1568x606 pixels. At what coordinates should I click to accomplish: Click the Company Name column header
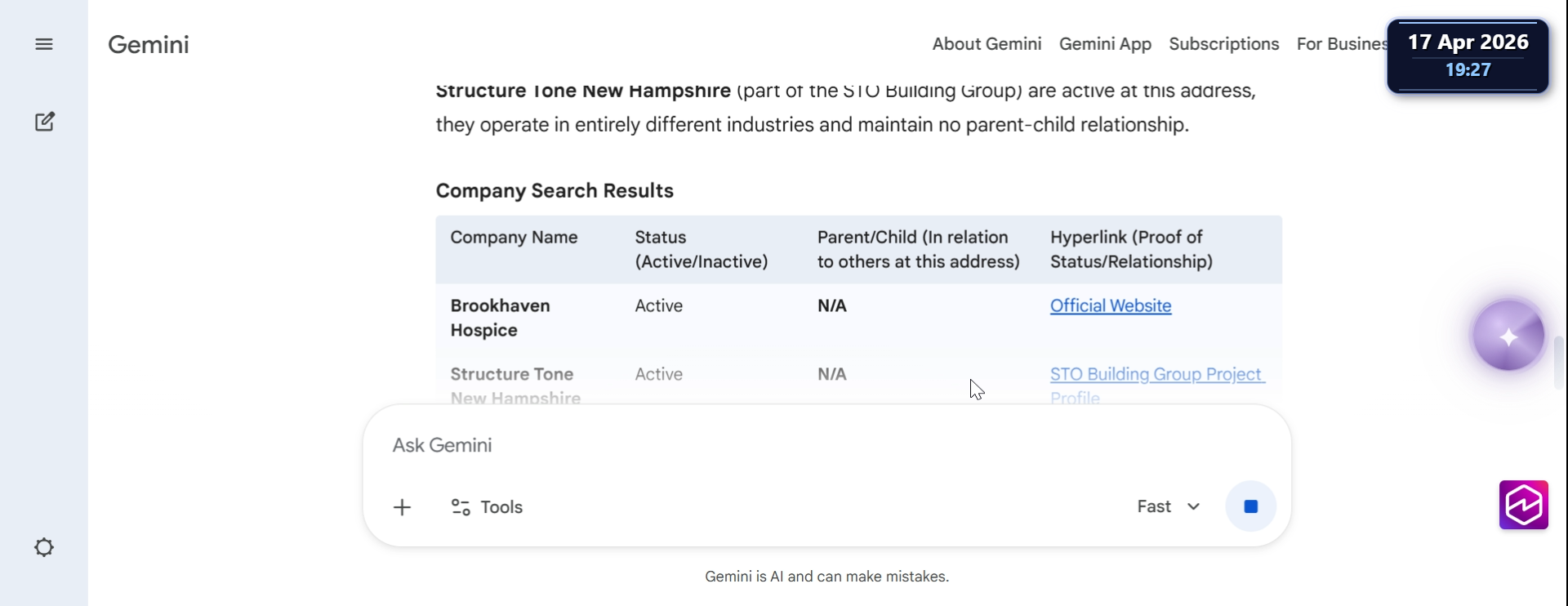(514, 238)
